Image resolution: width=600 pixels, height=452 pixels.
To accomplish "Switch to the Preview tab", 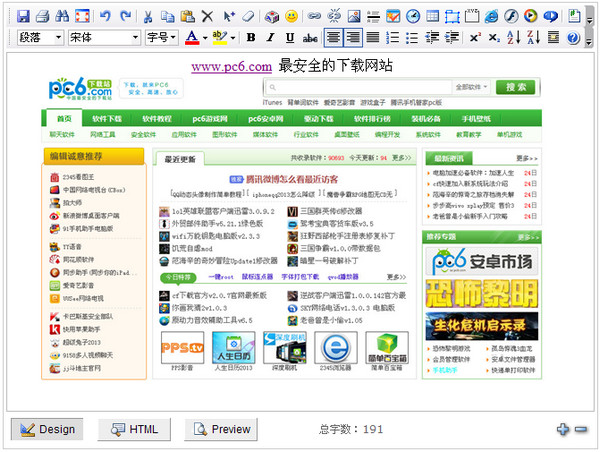I will (221, 429).
